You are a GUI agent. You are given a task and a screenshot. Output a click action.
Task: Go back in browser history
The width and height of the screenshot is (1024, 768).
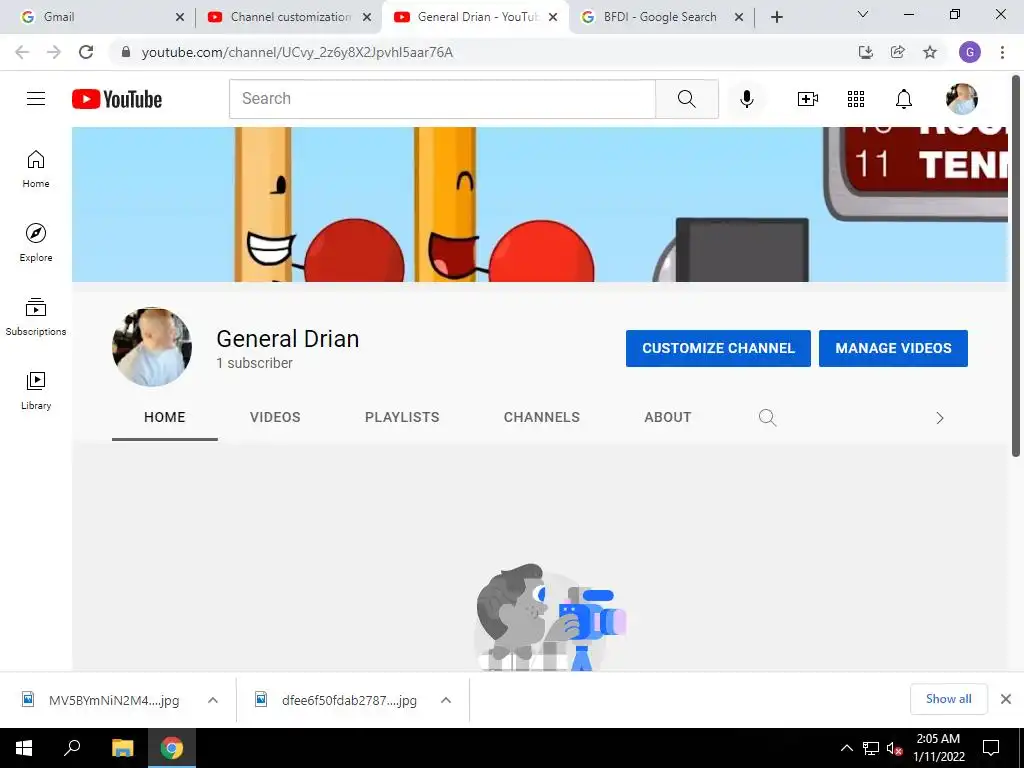pyautogui.click(x=22, y=52)
